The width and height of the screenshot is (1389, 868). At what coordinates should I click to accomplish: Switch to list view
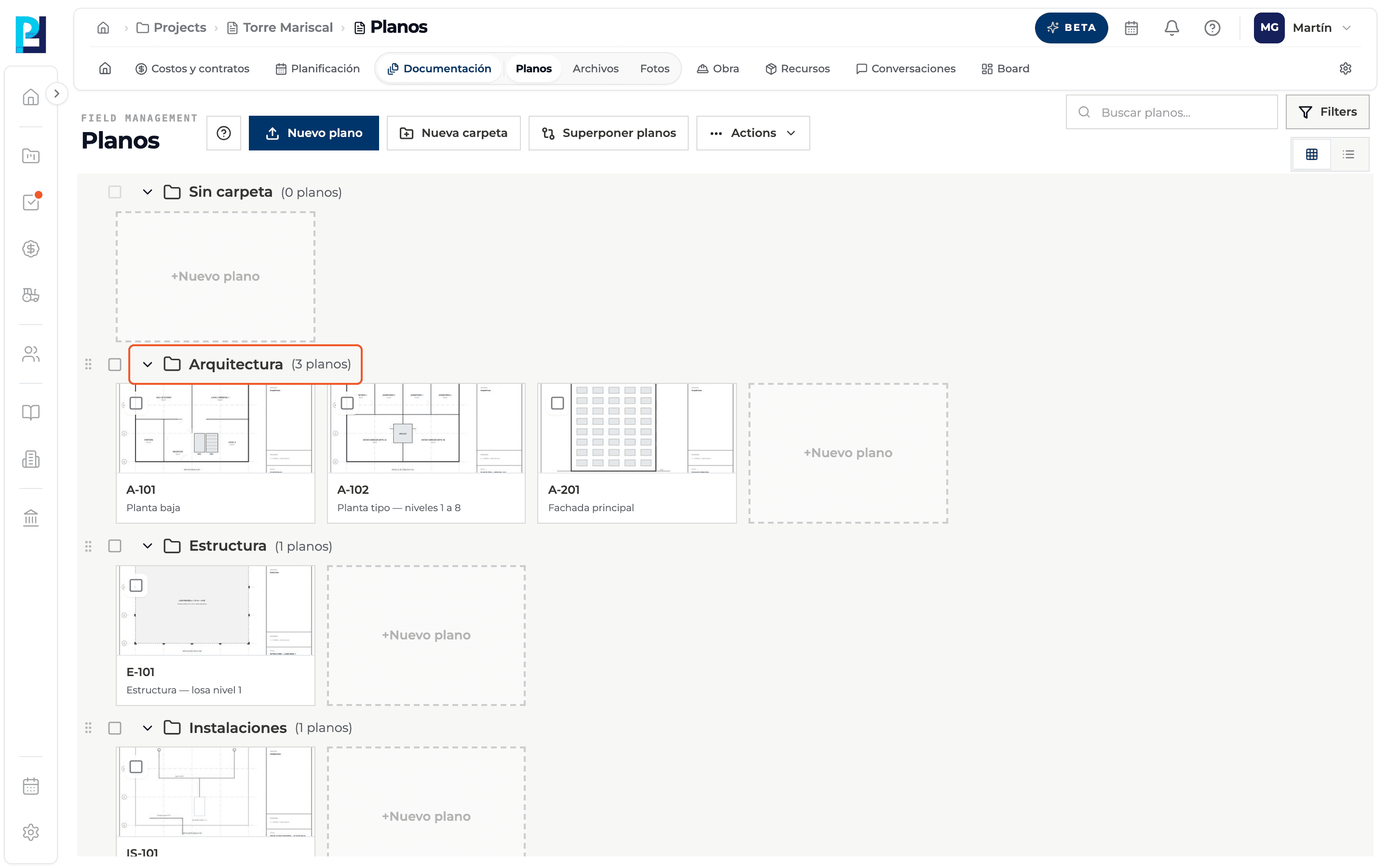(x=1348, y=154)
